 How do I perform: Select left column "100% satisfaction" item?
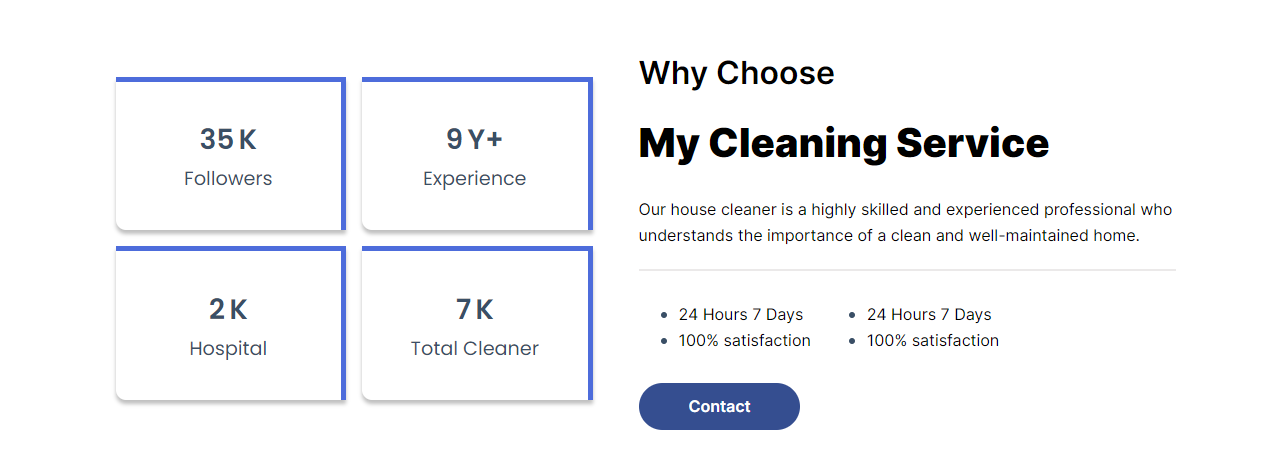tap(745, 341)
